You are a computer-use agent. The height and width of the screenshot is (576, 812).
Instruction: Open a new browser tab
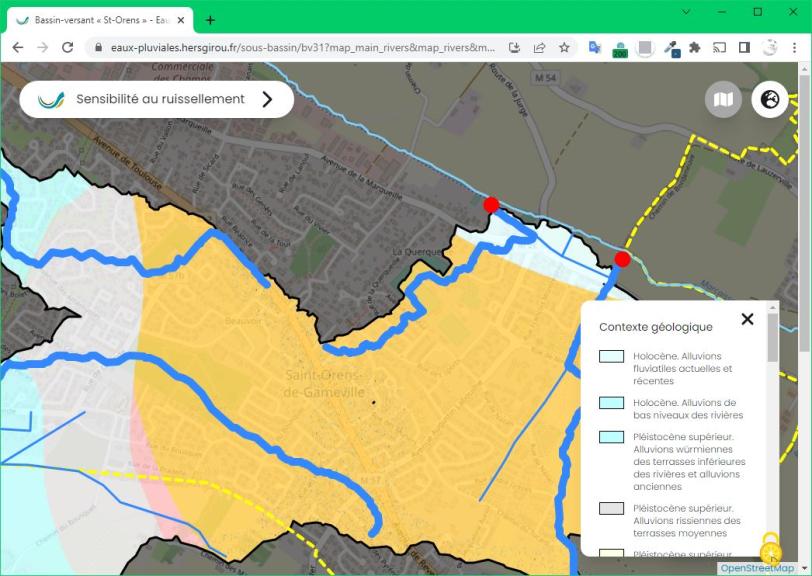click(210, 20)
